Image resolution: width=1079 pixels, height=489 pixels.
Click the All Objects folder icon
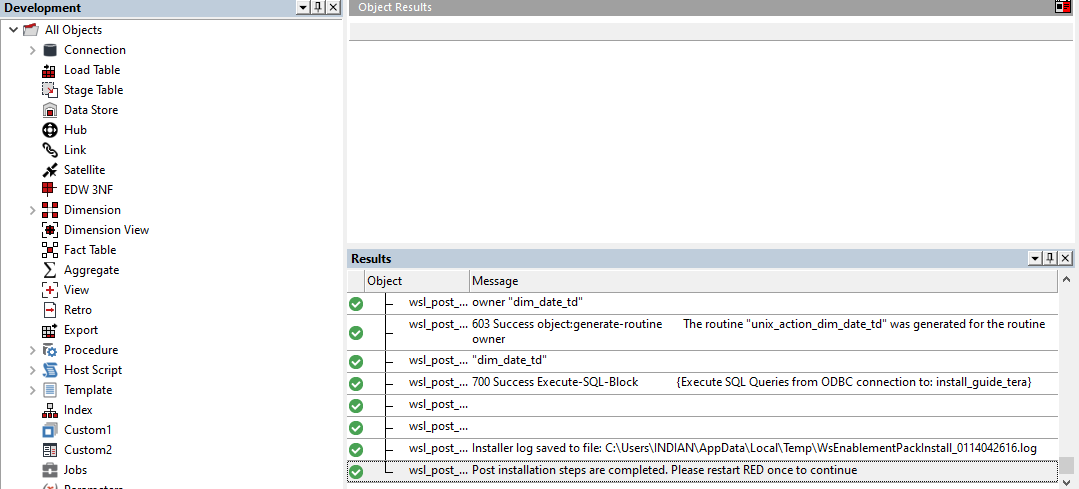(x=30, y=30)
